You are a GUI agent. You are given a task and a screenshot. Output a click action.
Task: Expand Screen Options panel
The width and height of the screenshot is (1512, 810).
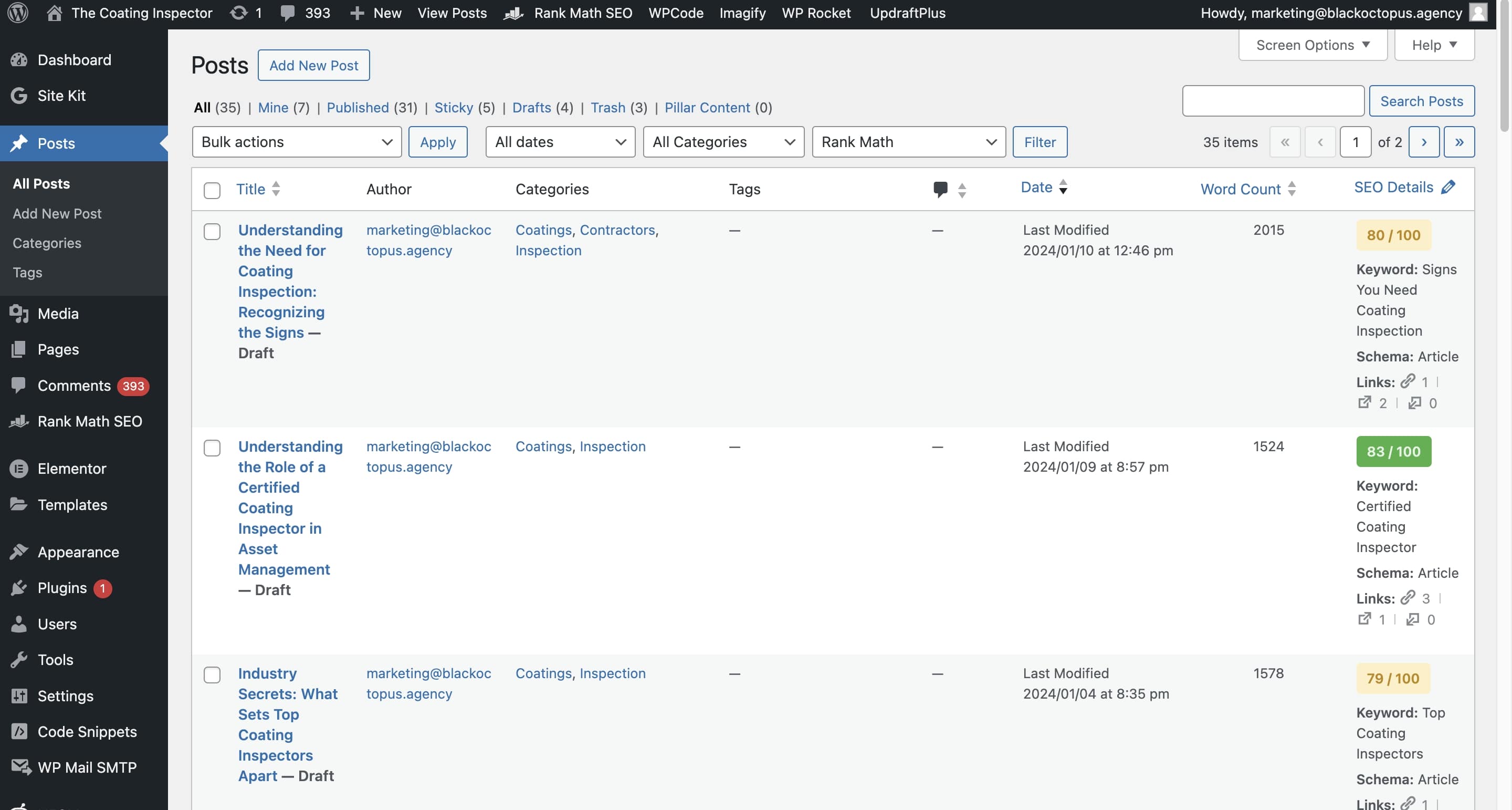1312,45
